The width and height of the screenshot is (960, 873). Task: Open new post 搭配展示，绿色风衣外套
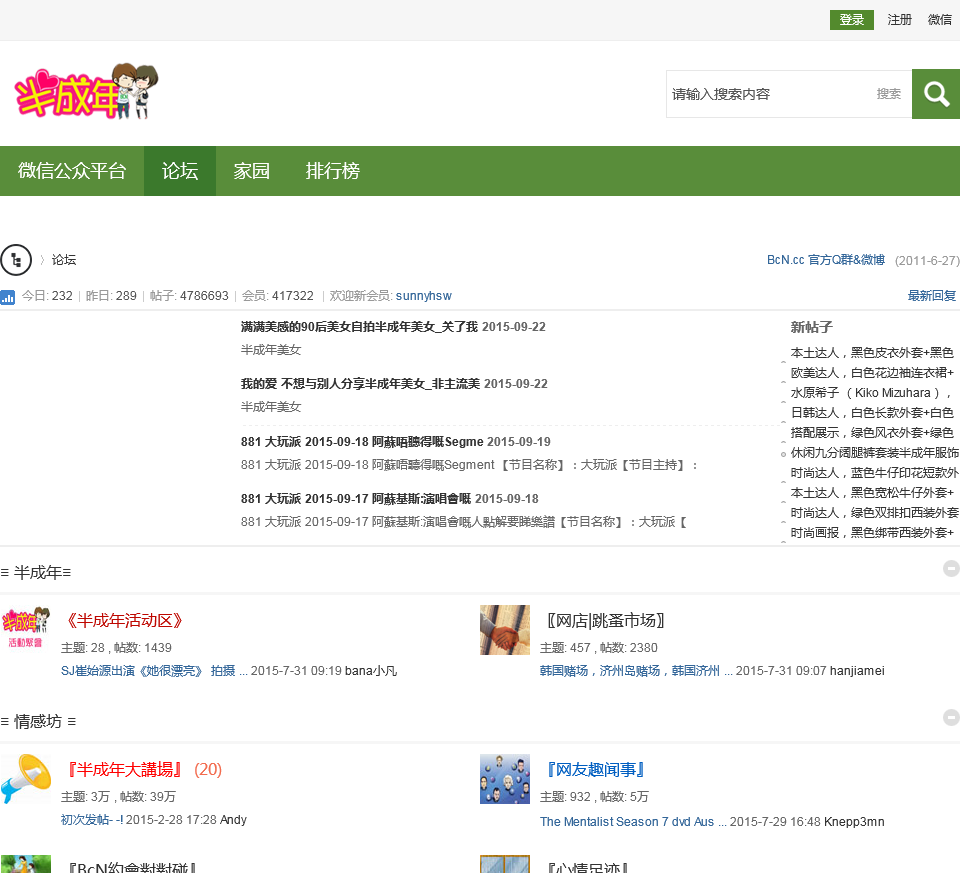click(872, 433)
